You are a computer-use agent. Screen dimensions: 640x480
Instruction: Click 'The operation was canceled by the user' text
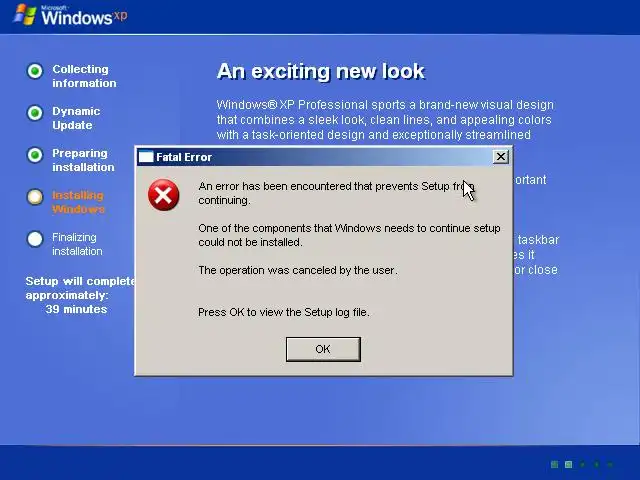(x=298, y=270)
